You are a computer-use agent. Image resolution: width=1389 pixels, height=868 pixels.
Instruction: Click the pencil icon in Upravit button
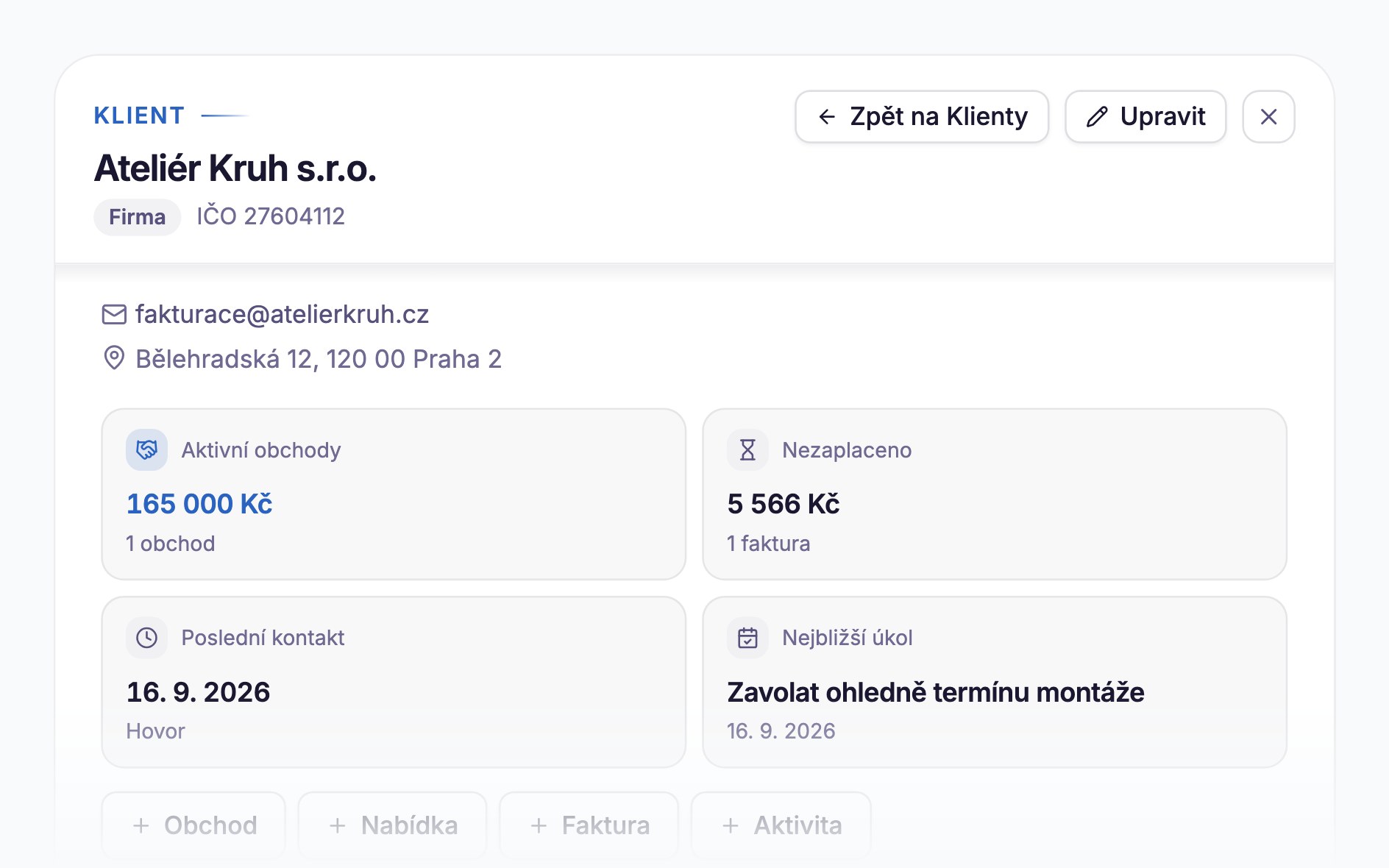click(1097, 116)
